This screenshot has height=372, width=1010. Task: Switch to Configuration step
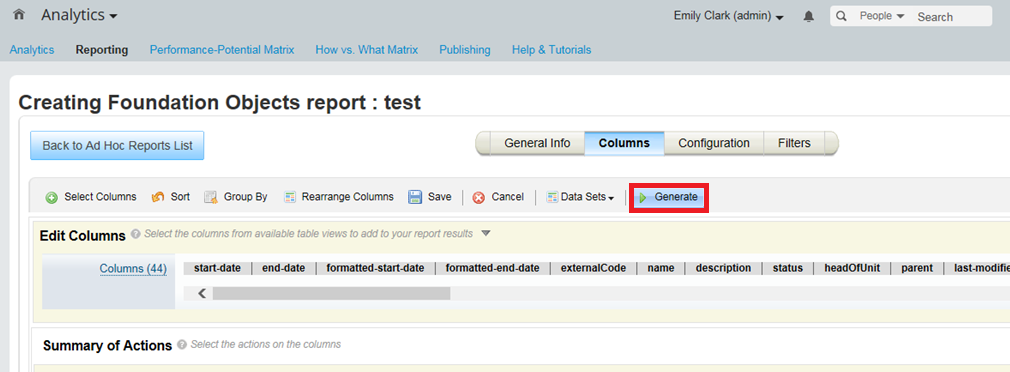[714, 143]
